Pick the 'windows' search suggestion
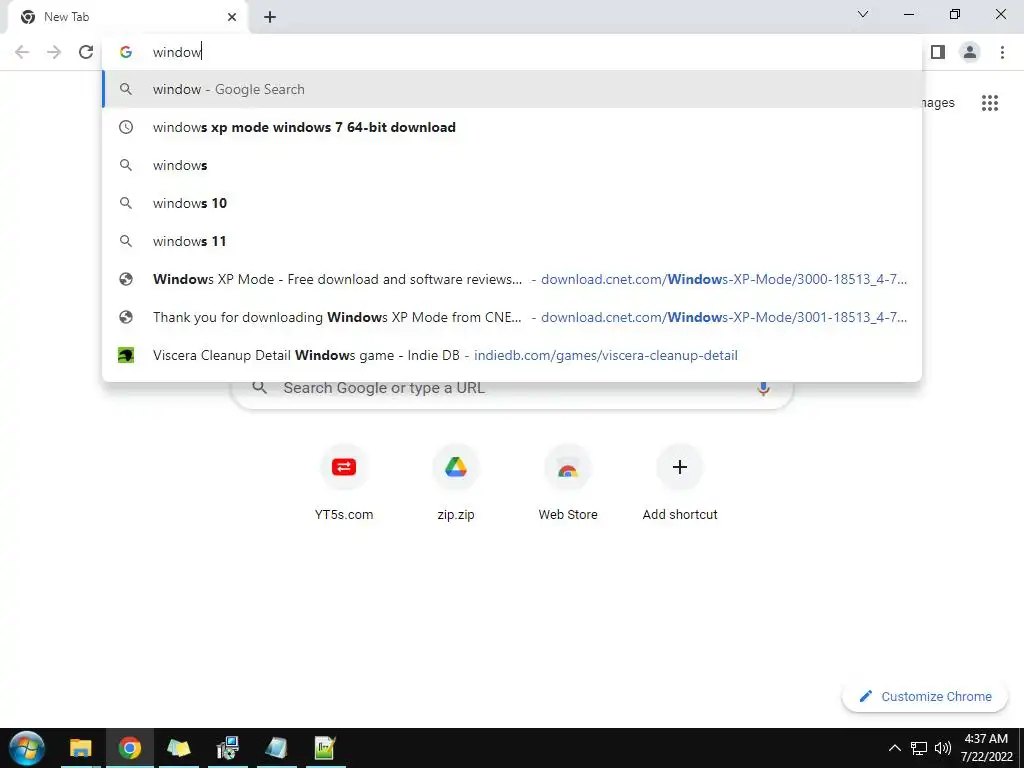Viewport: 1024px width, 768px height. (512, 165)
